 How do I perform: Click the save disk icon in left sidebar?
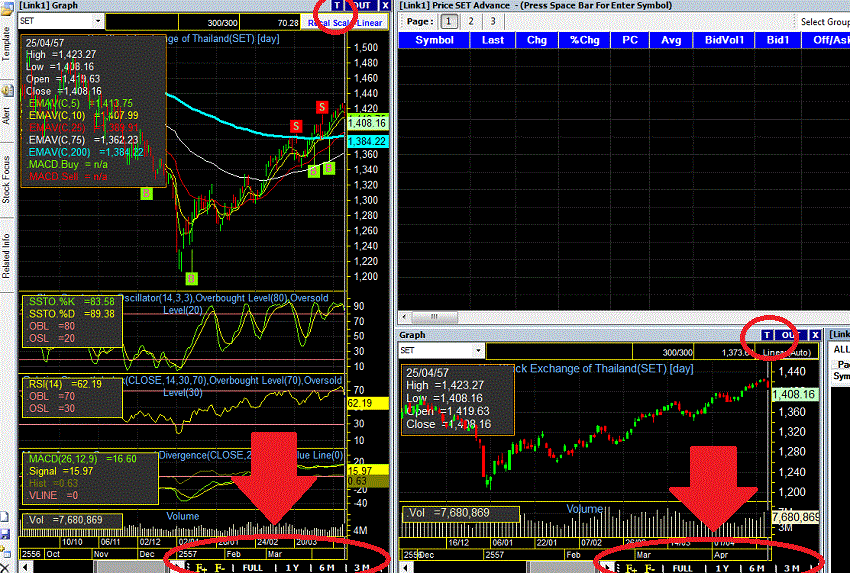point(5,535)
